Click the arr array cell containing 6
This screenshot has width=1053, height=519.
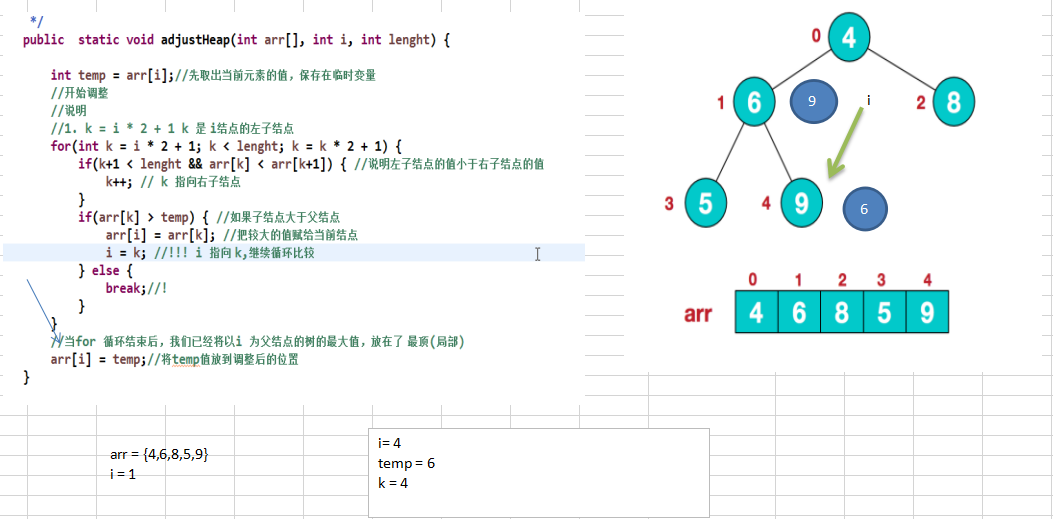click(x=799, y=312)
